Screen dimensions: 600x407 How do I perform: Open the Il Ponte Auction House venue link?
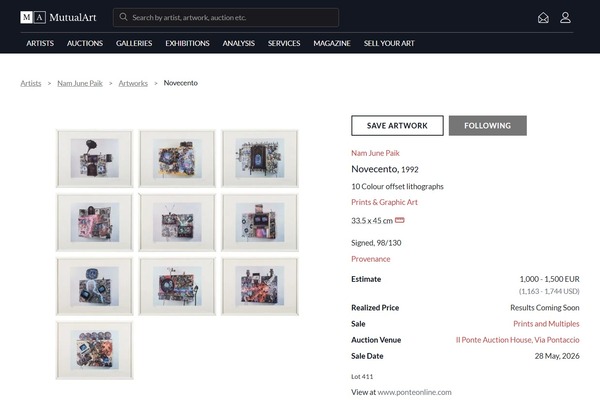517,340
